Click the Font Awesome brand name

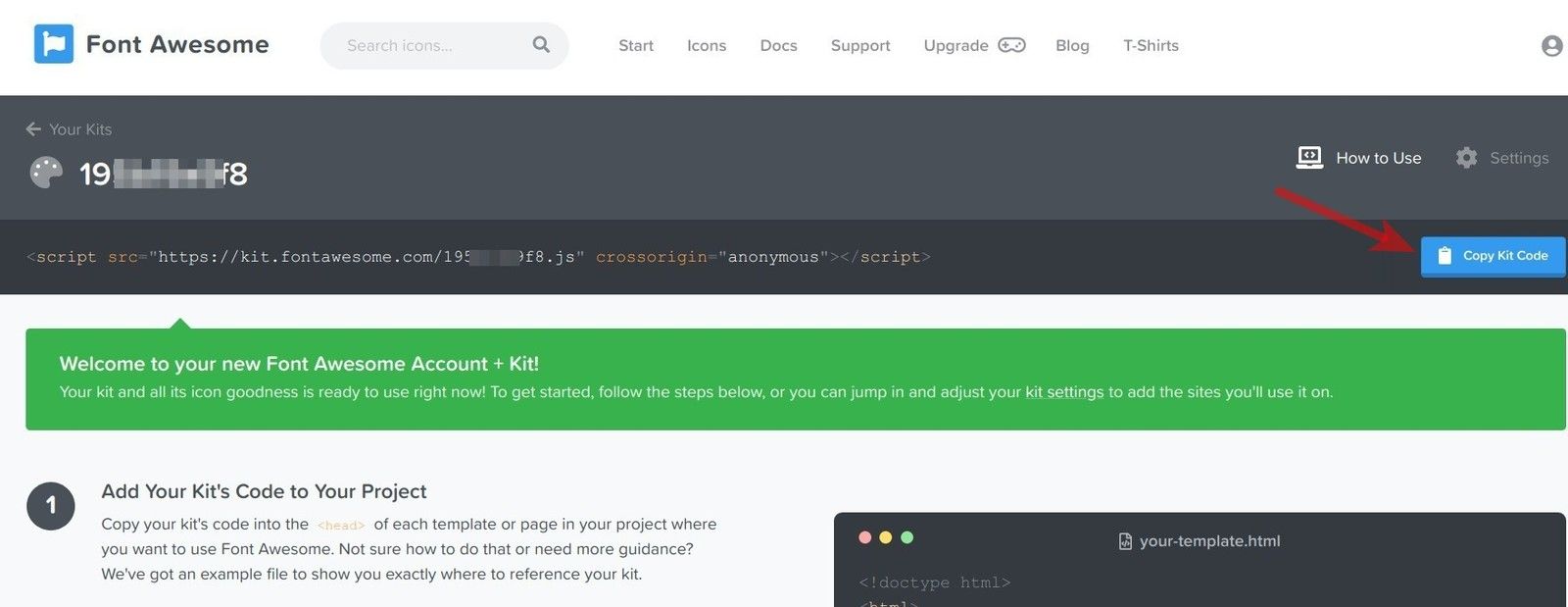coord(177,44)
